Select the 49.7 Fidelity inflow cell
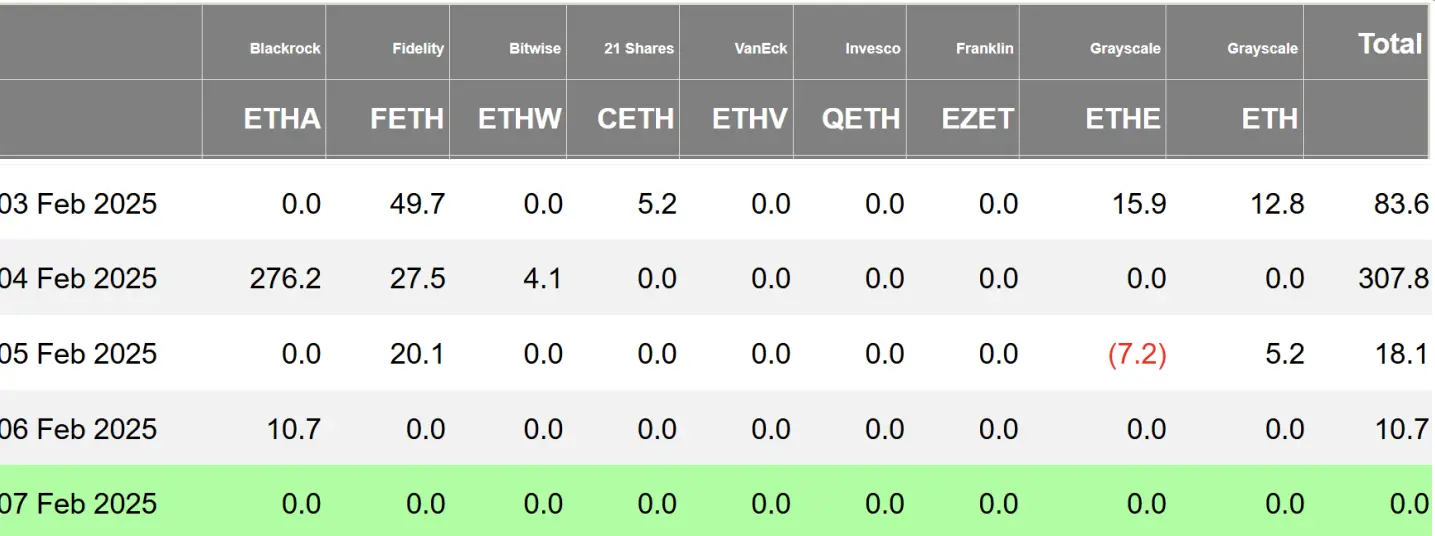1435x536 pixels. (418, 204)
